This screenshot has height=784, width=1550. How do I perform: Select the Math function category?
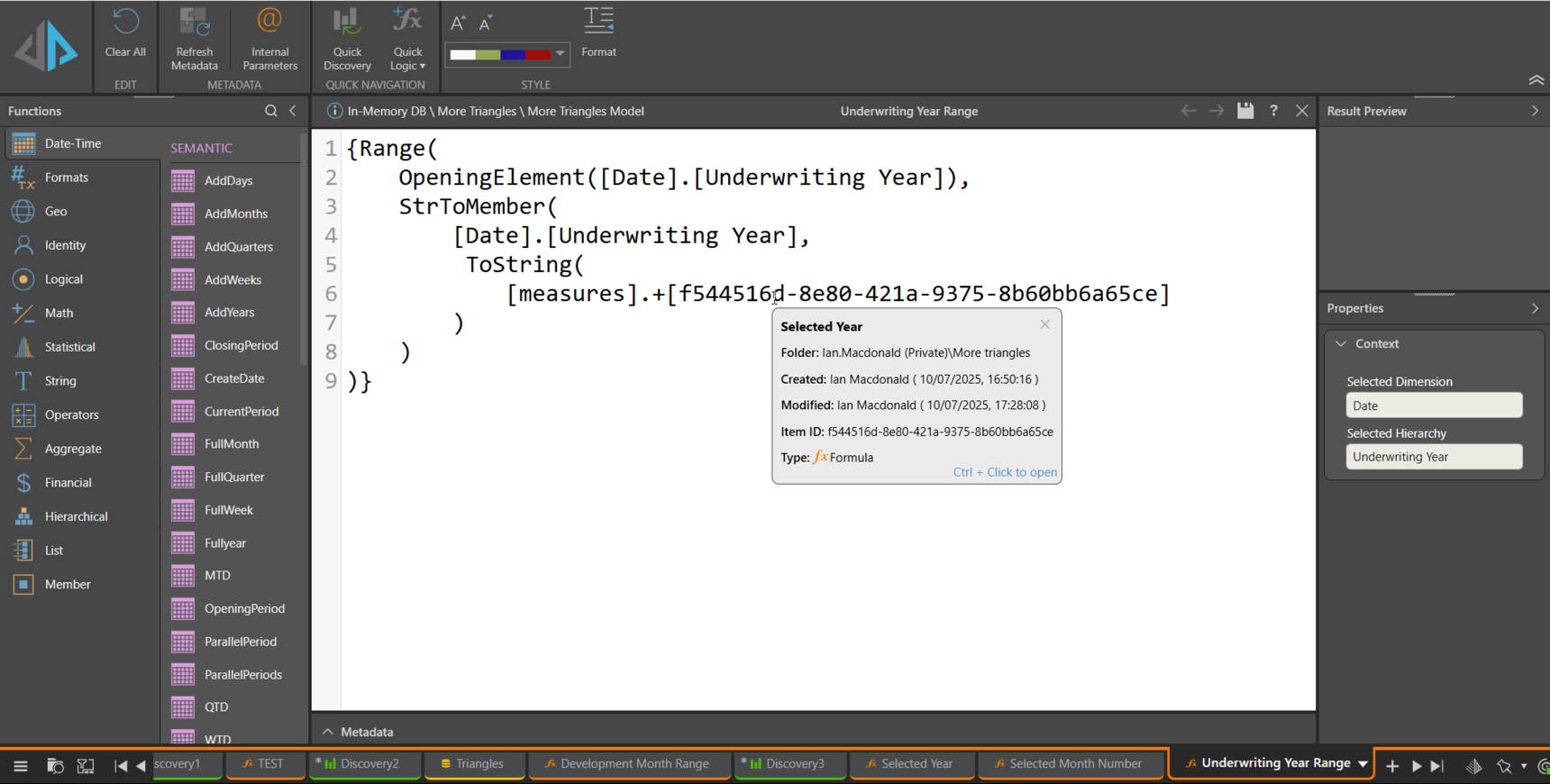(81, 313)
